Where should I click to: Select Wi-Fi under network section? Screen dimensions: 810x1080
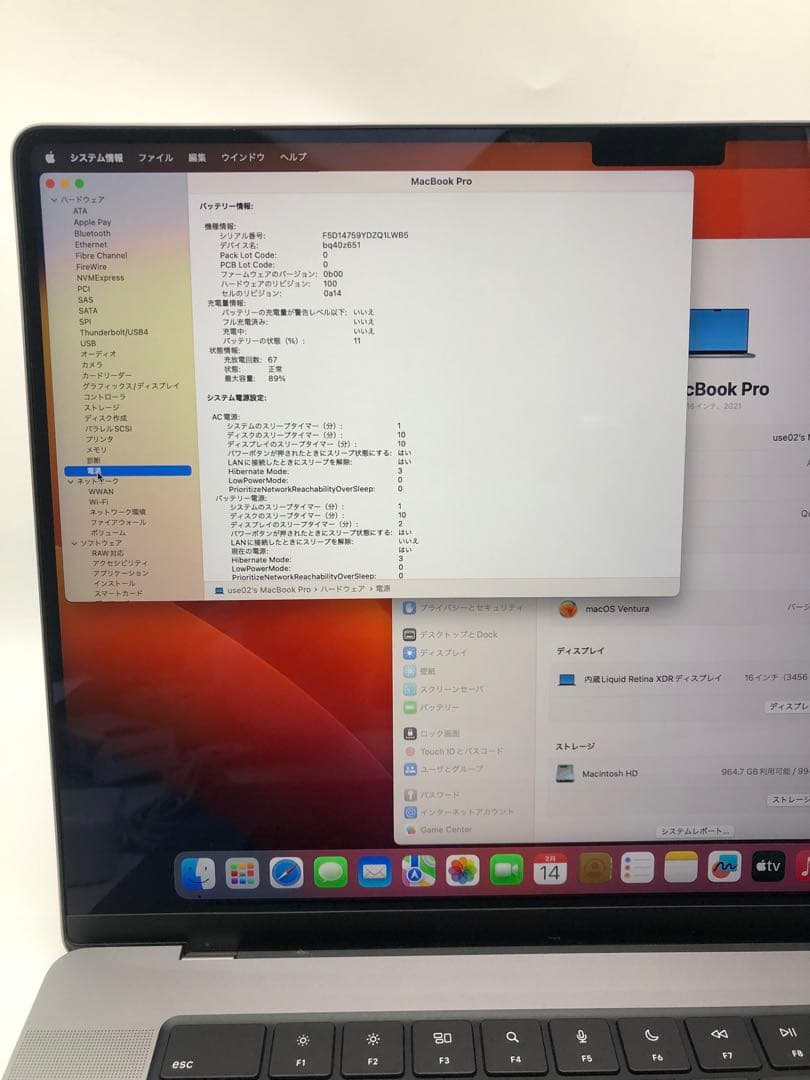pyautogui.click(x=98, y=502)
